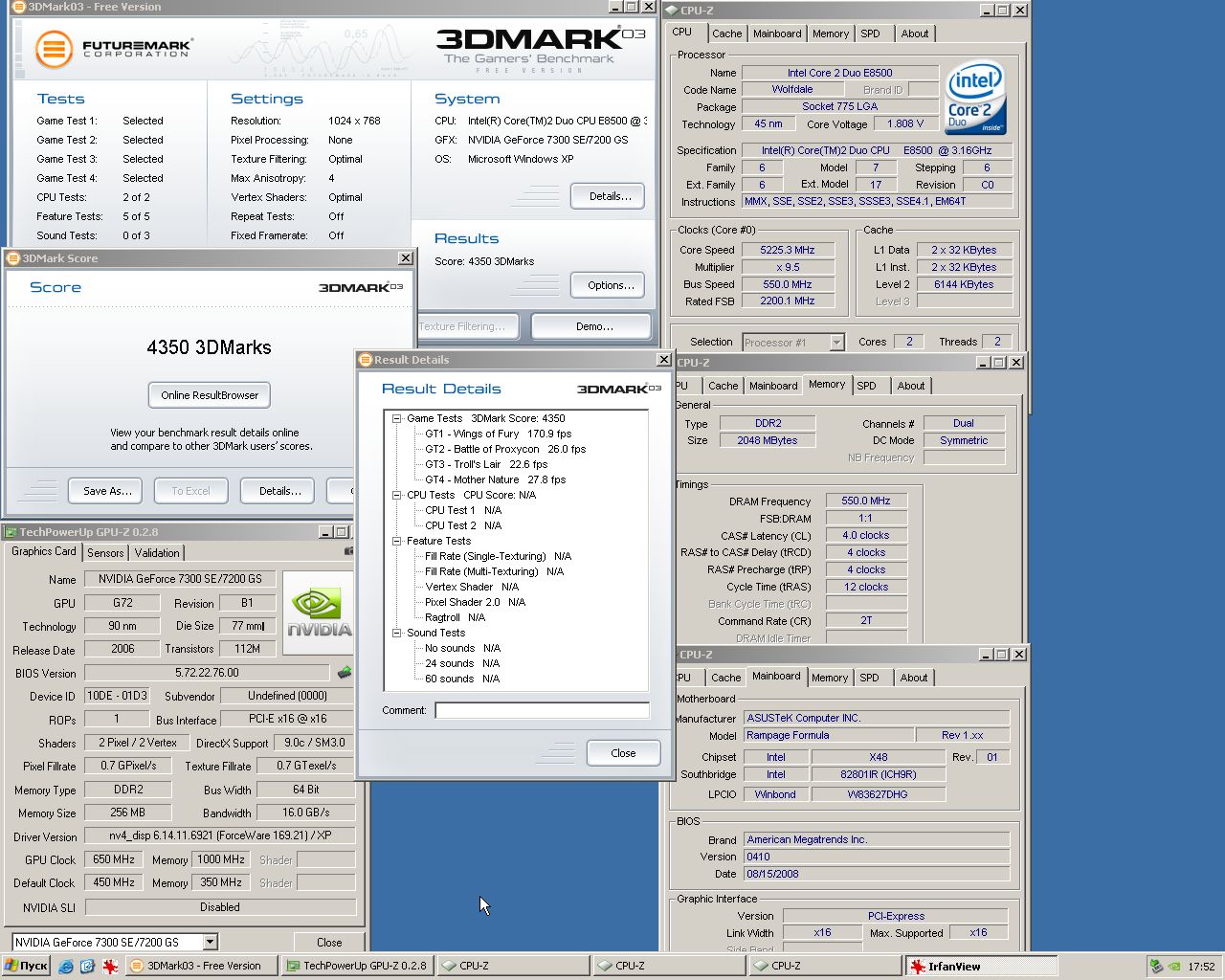Click the Details... button under System

tap(609, 196)
